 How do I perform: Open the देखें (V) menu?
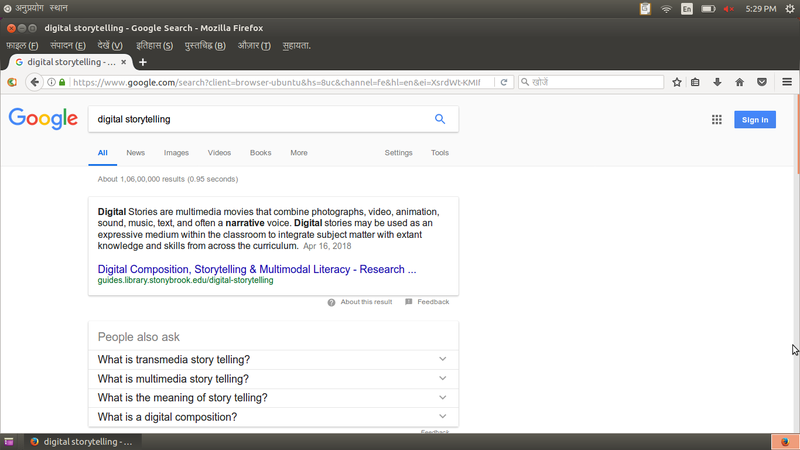pos(110,45)
